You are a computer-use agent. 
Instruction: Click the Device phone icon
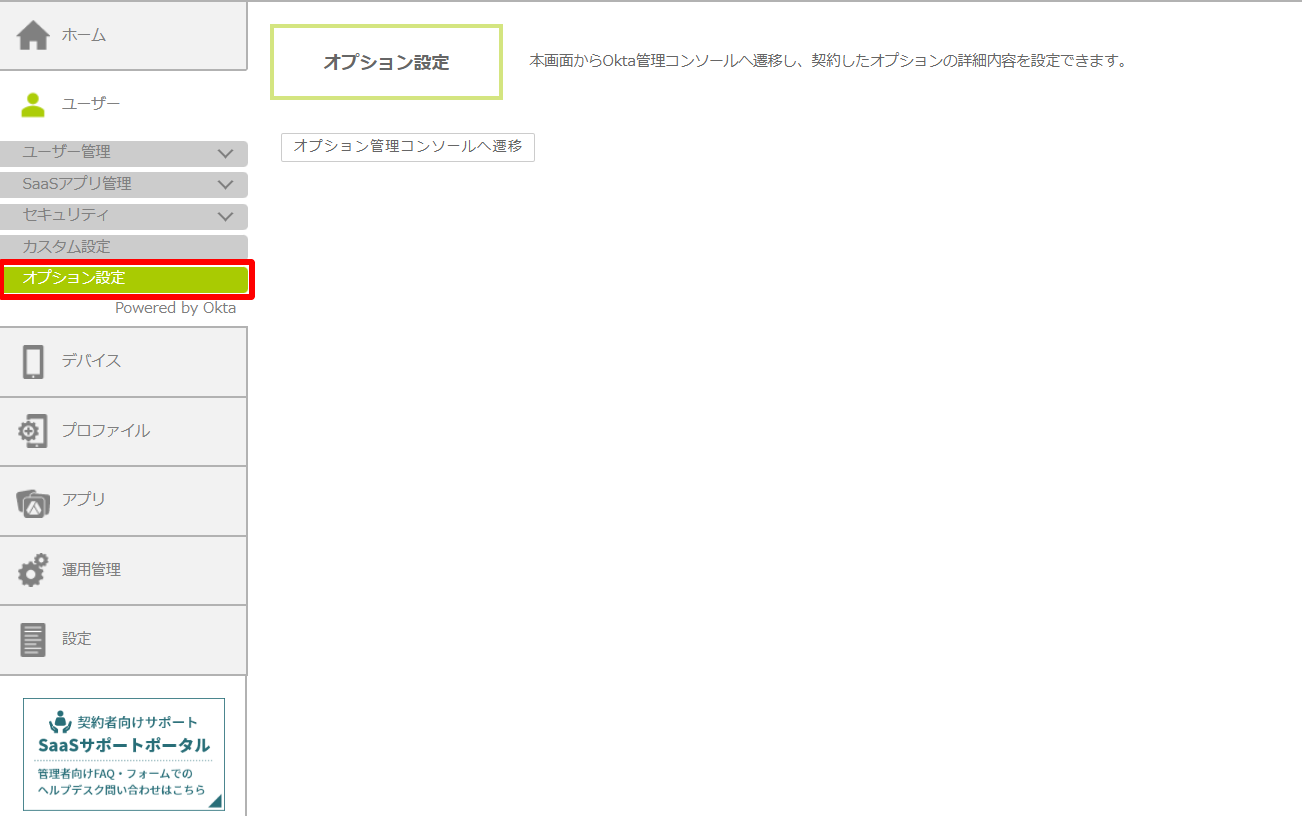click(33, 362)
